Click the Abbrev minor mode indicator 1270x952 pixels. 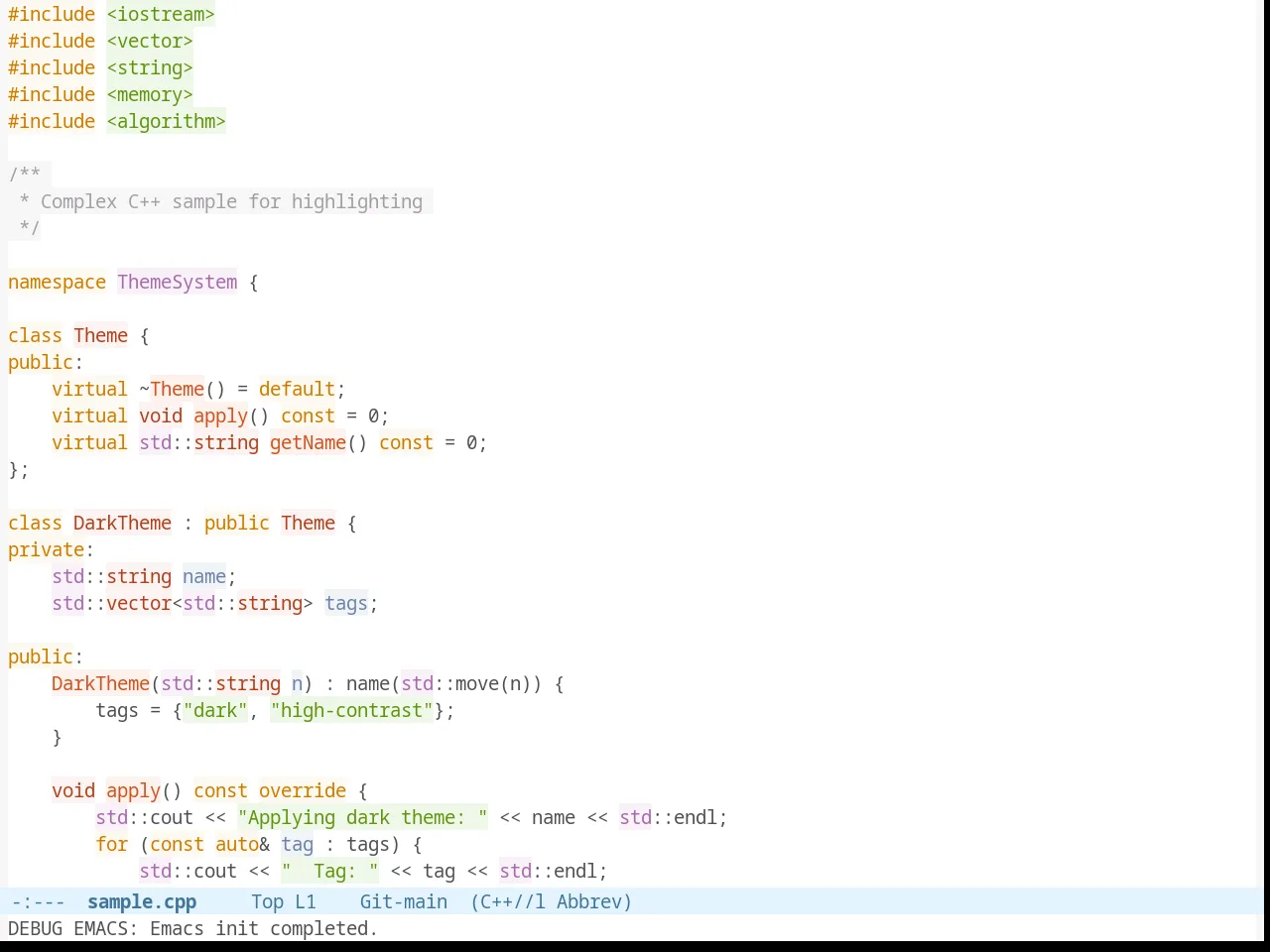589,901
